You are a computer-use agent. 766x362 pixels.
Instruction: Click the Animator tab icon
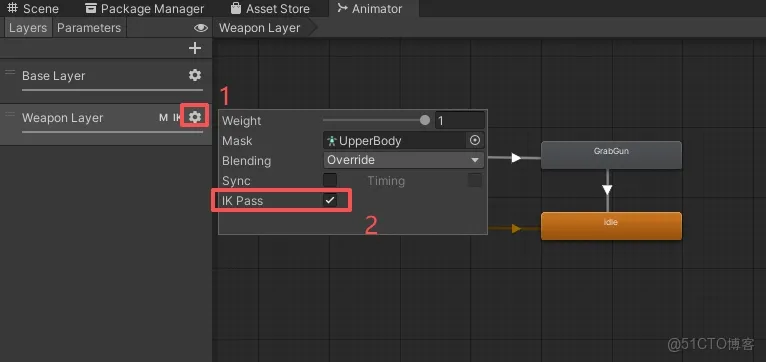point(342,8)
